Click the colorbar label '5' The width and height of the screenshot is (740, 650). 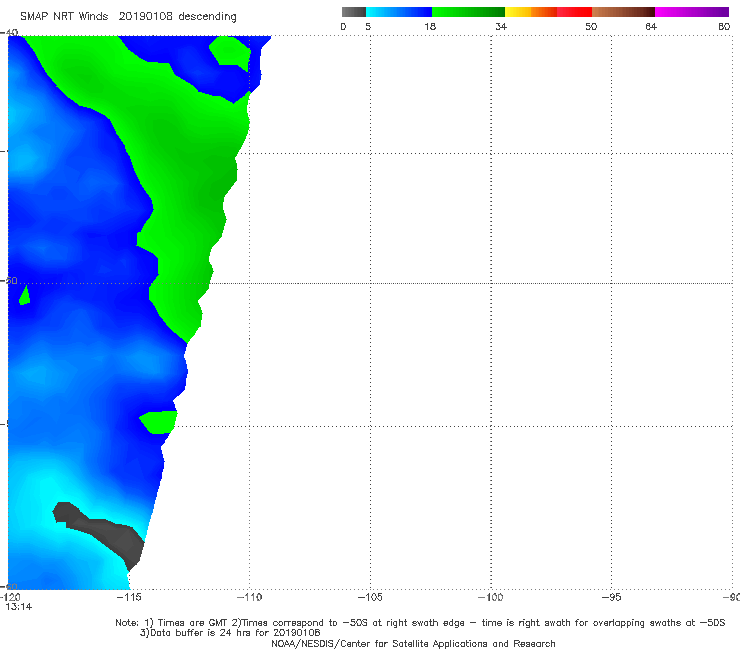click(368, 26)
